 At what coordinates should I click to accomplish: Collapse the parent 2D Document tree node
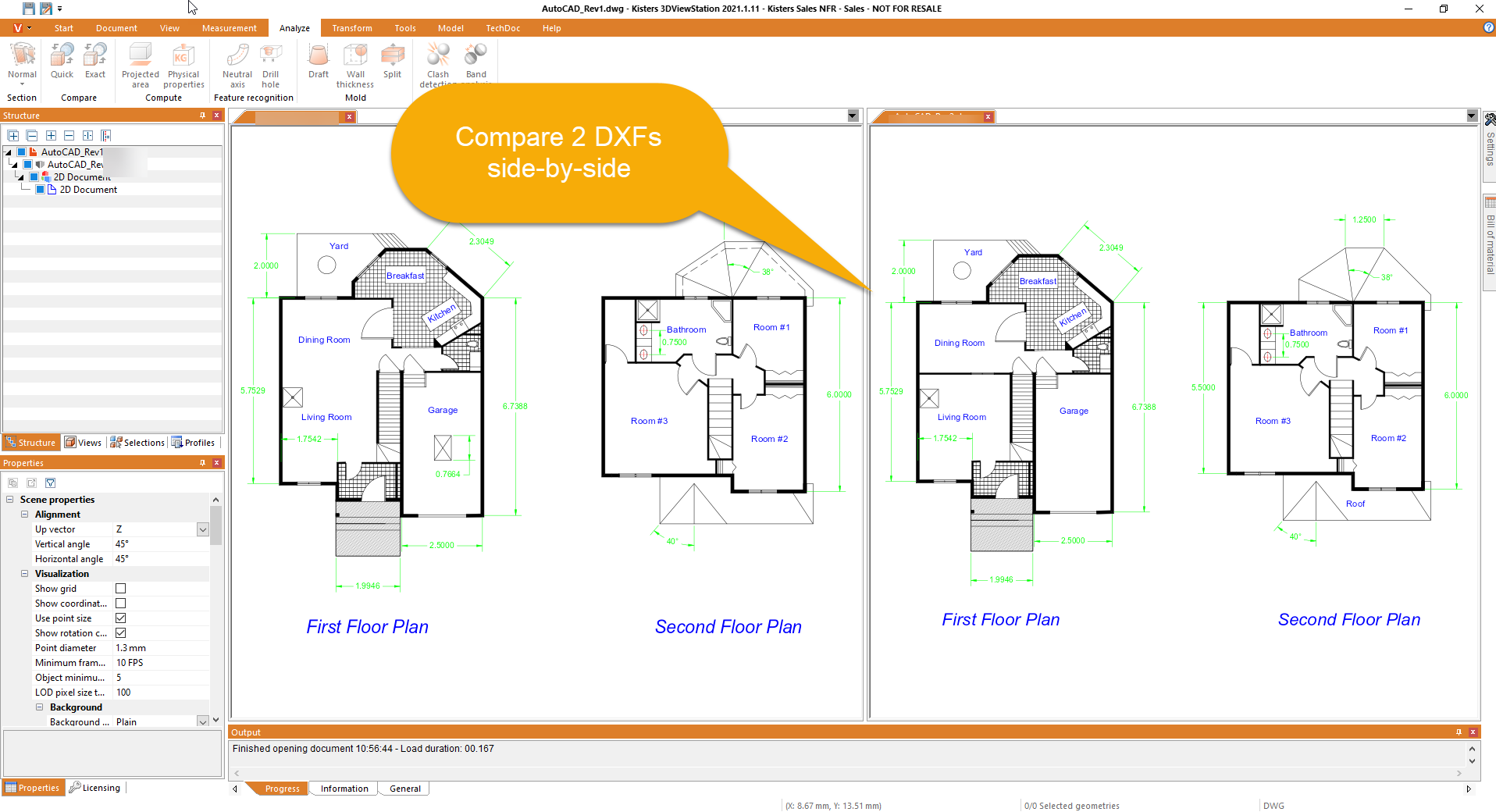click(20, 176)
